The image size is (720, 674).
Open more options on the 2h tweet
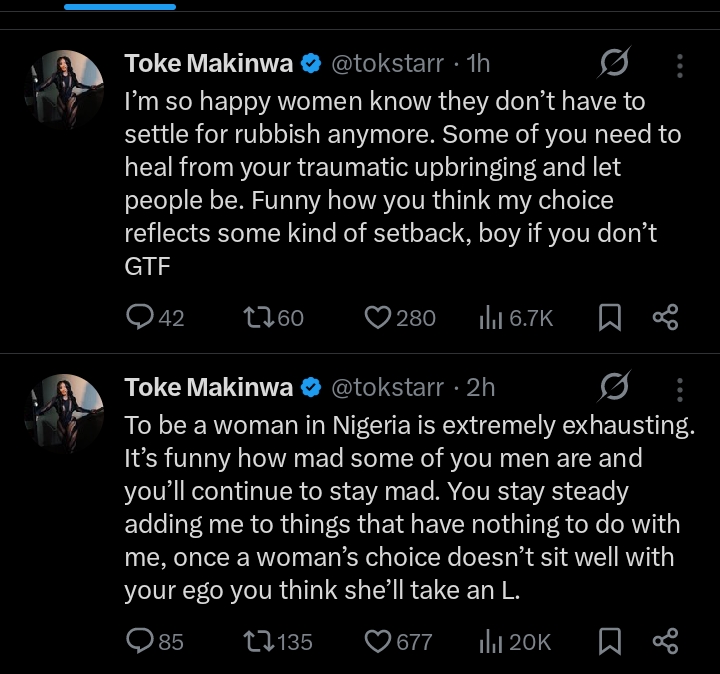[x=680, y=389]
